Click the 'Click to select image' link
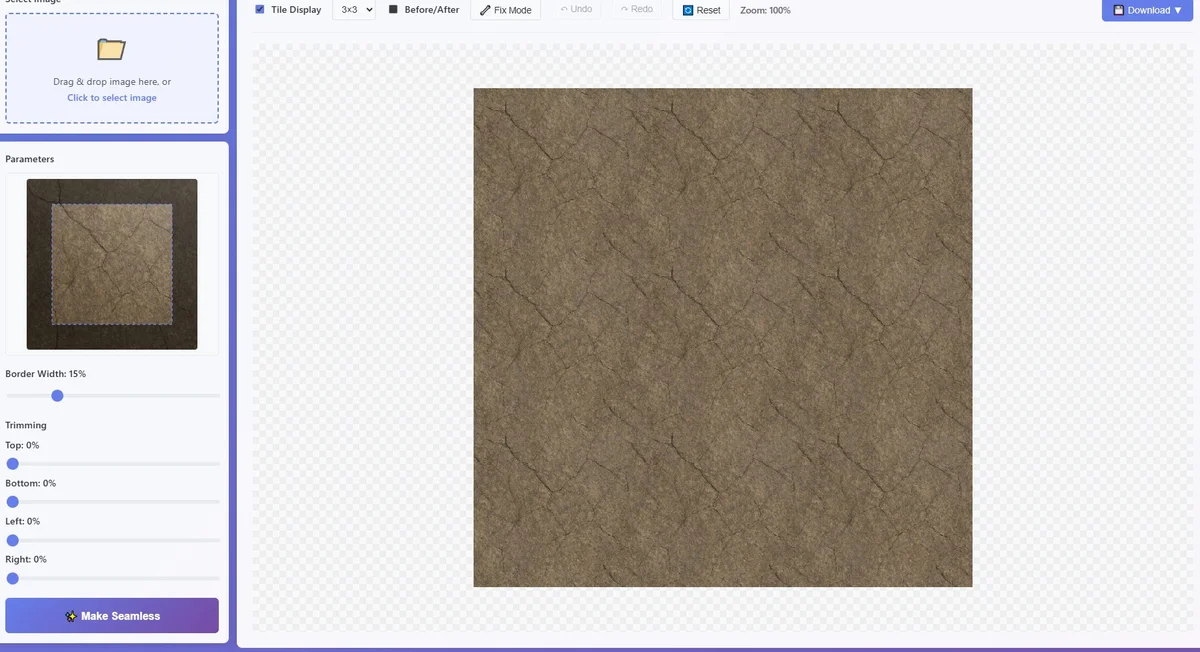 point(112,98)
